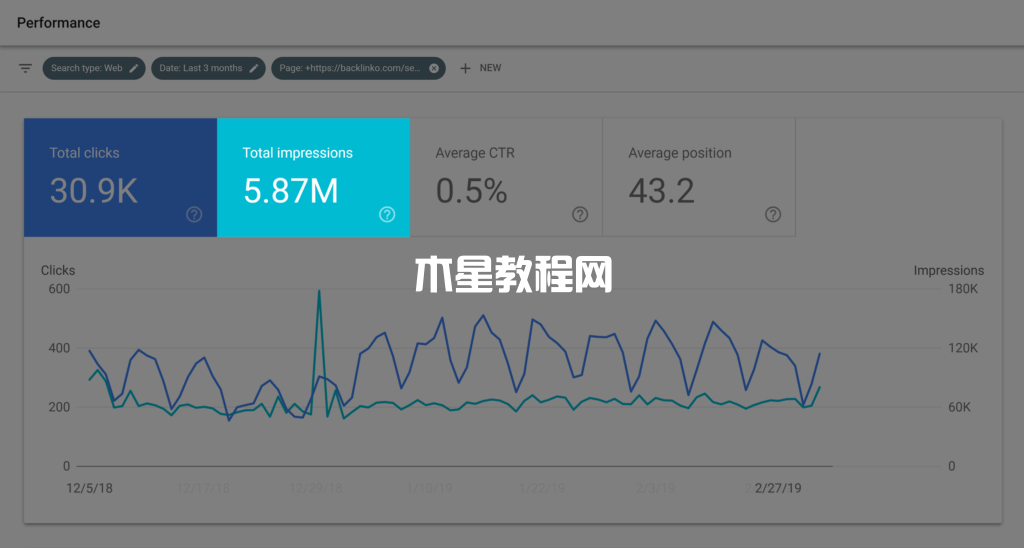
Task: Click the Performance page title
Action: (59, 23)
